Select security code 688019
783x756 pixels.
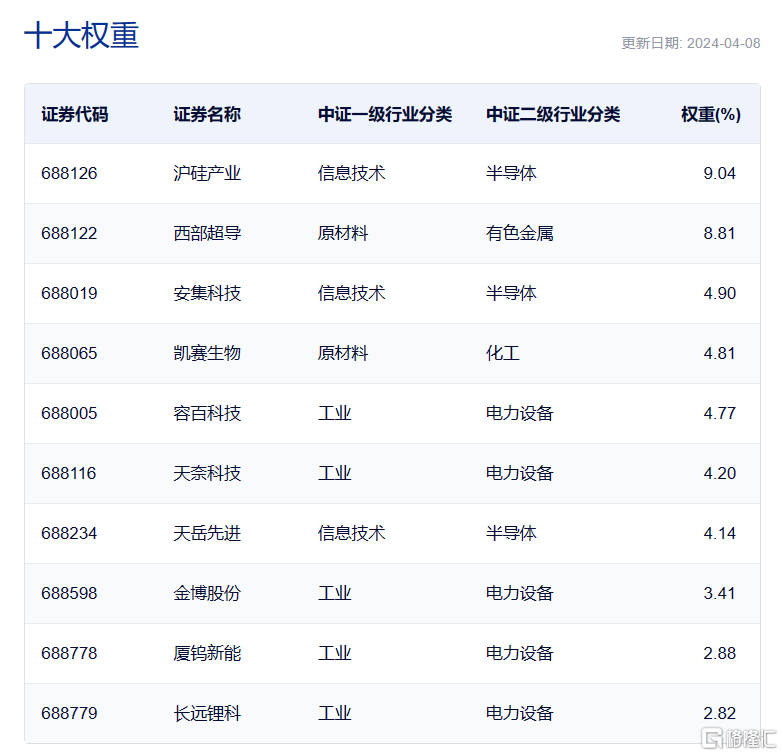point(69,293)
